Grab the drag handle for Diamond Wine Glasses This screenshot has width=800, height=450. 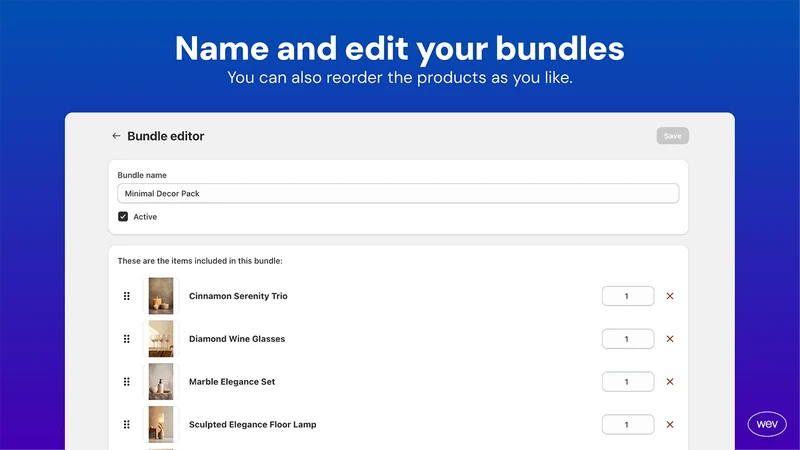point(127,339)
